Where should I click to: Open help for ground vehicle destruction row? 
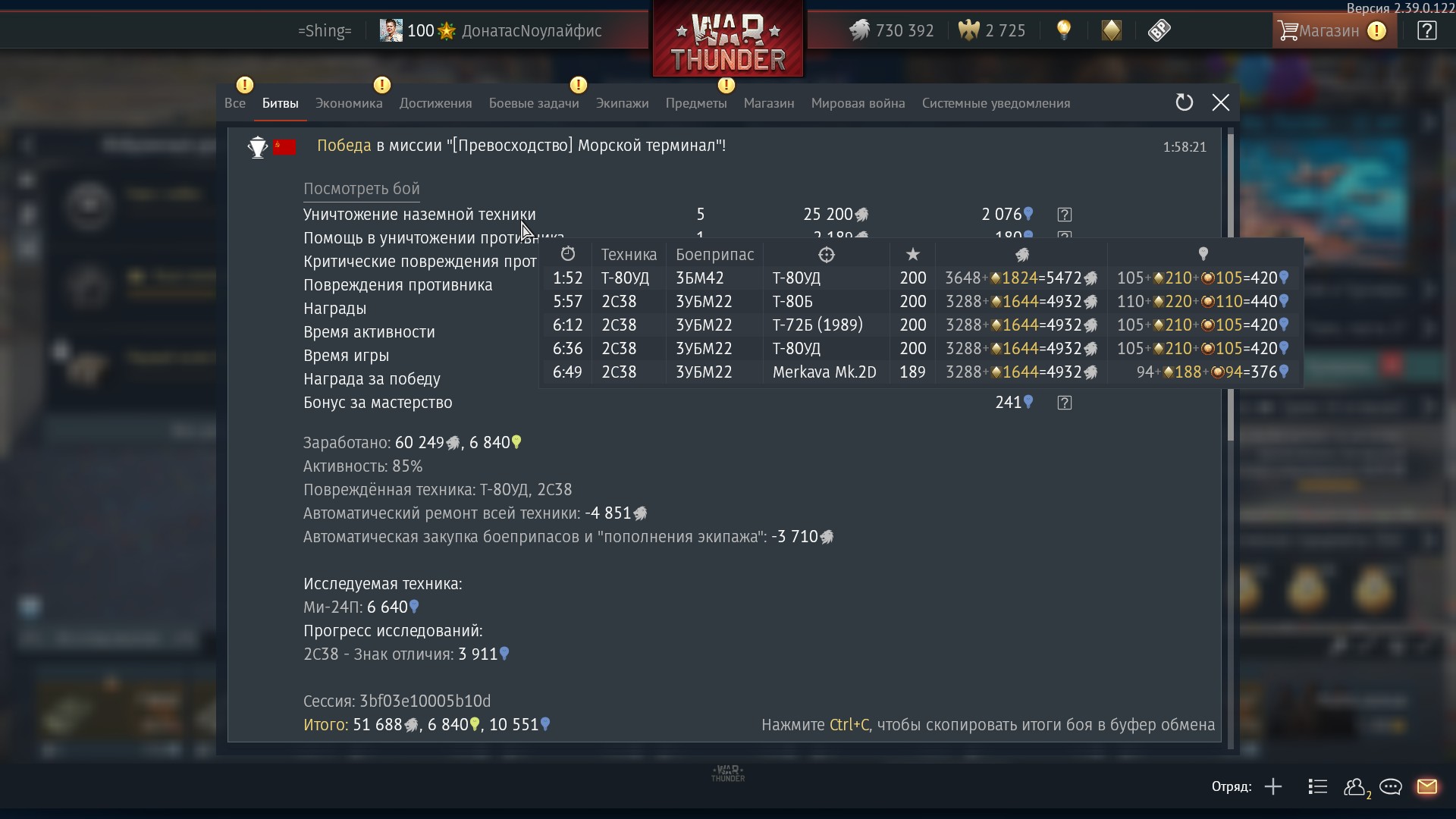1064,215
